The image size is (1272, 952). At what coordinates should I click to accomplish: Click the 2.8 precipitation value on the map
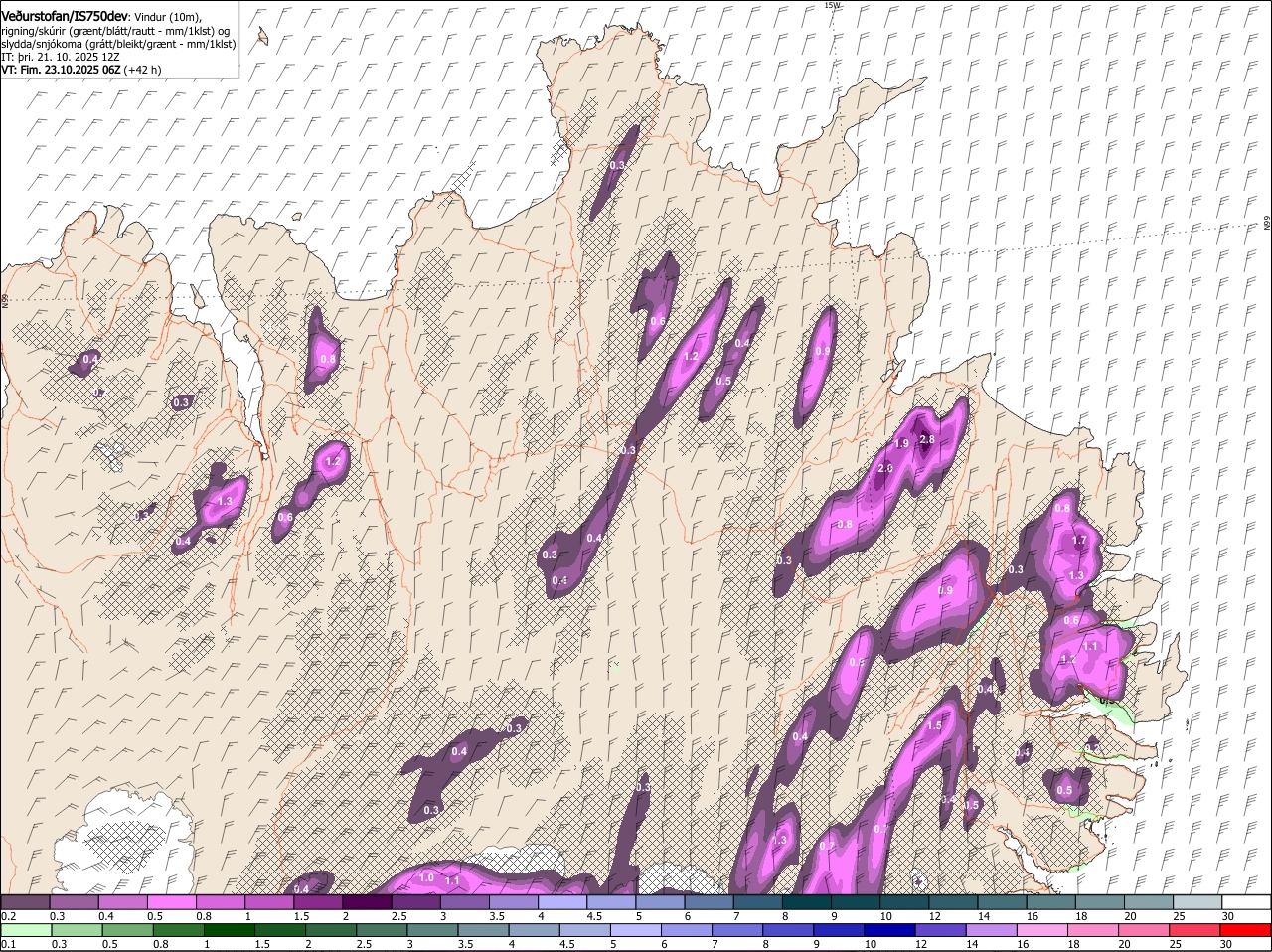click(927, 439)
